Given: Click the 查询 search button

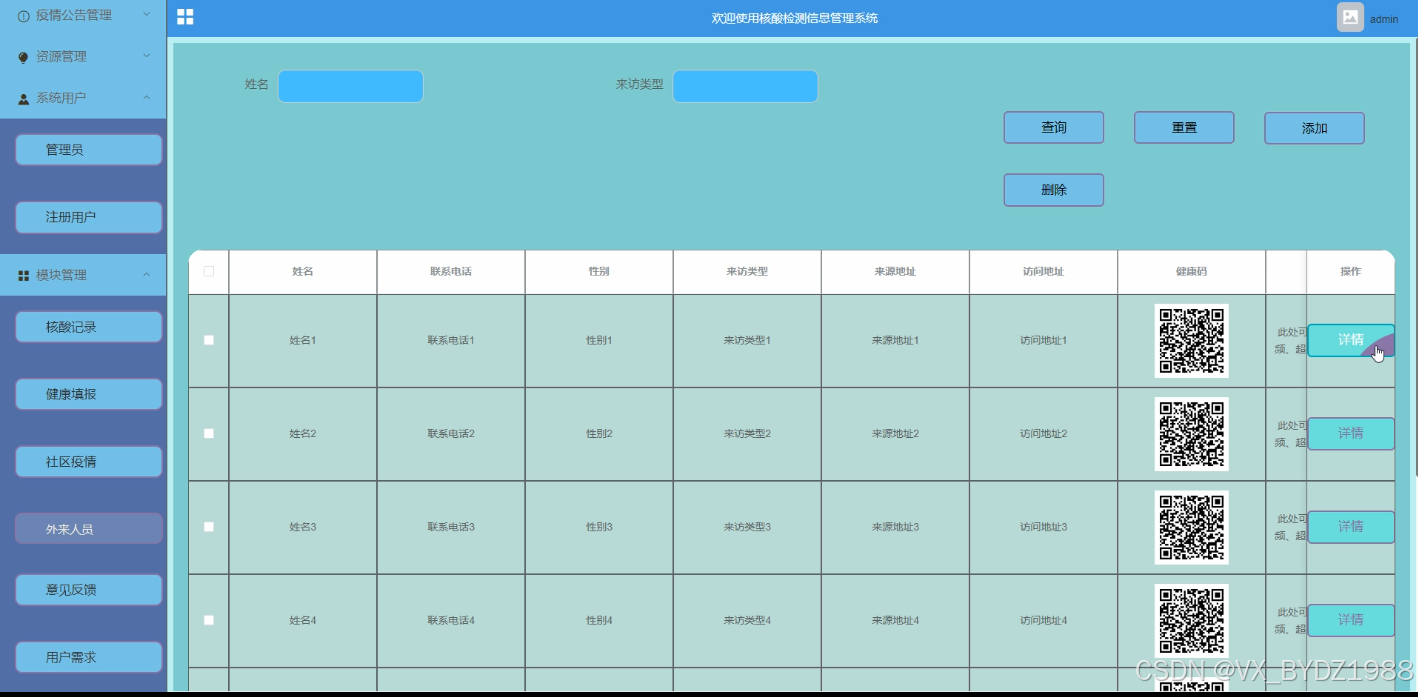Looking at the screenshot, I should pyautogui.click(x=1054, y=128).
